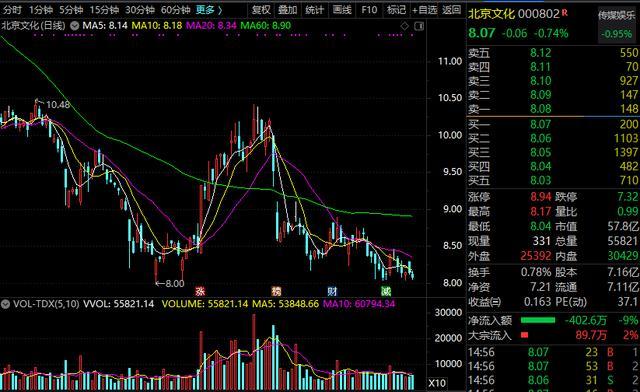The image size is (640, 392).
Task: Select the 60分钟 timeframe tab
Action: tap(176, 9)
